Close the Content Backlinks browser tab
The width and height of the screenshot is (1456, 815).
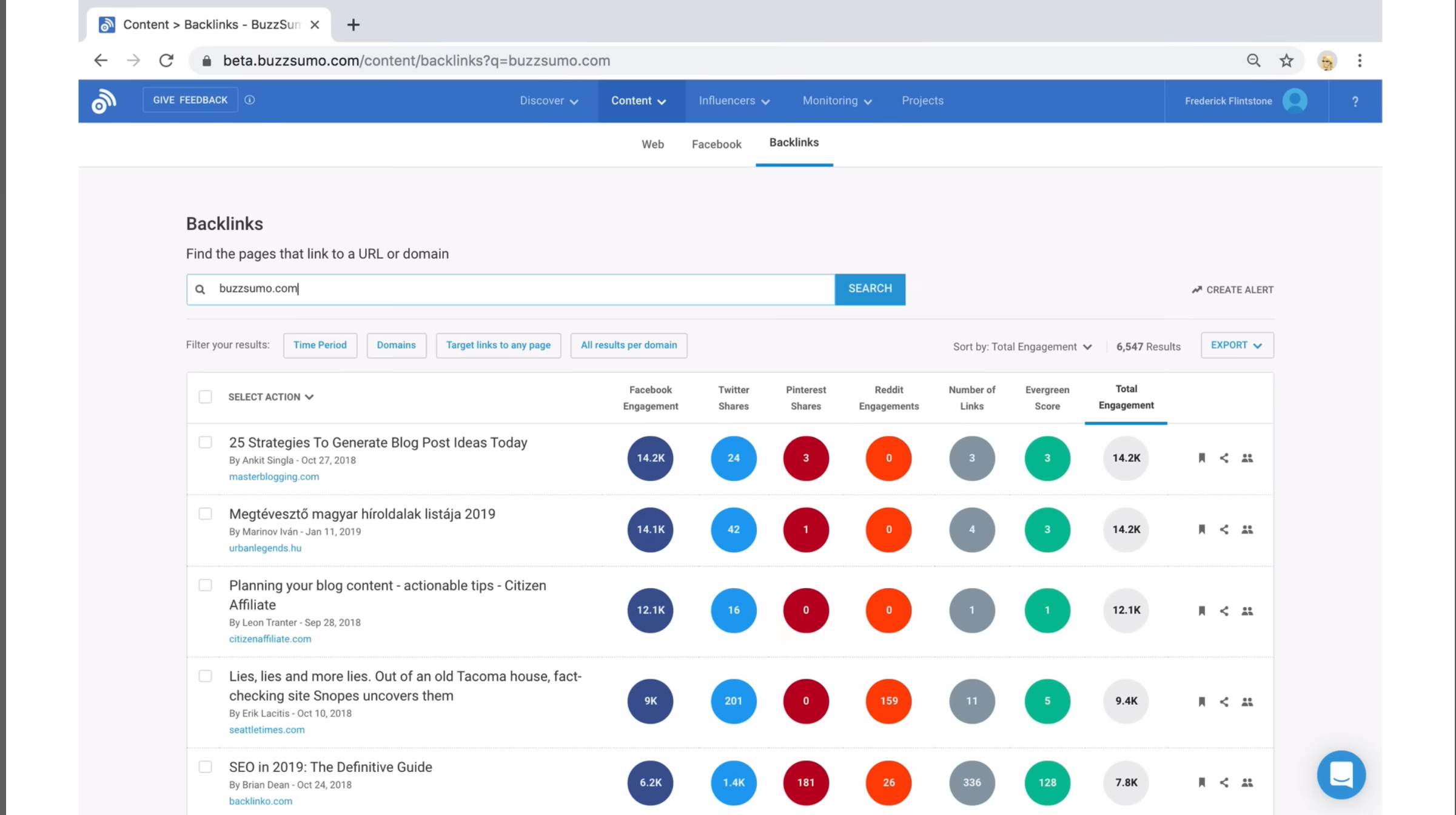tap(315, 25)
